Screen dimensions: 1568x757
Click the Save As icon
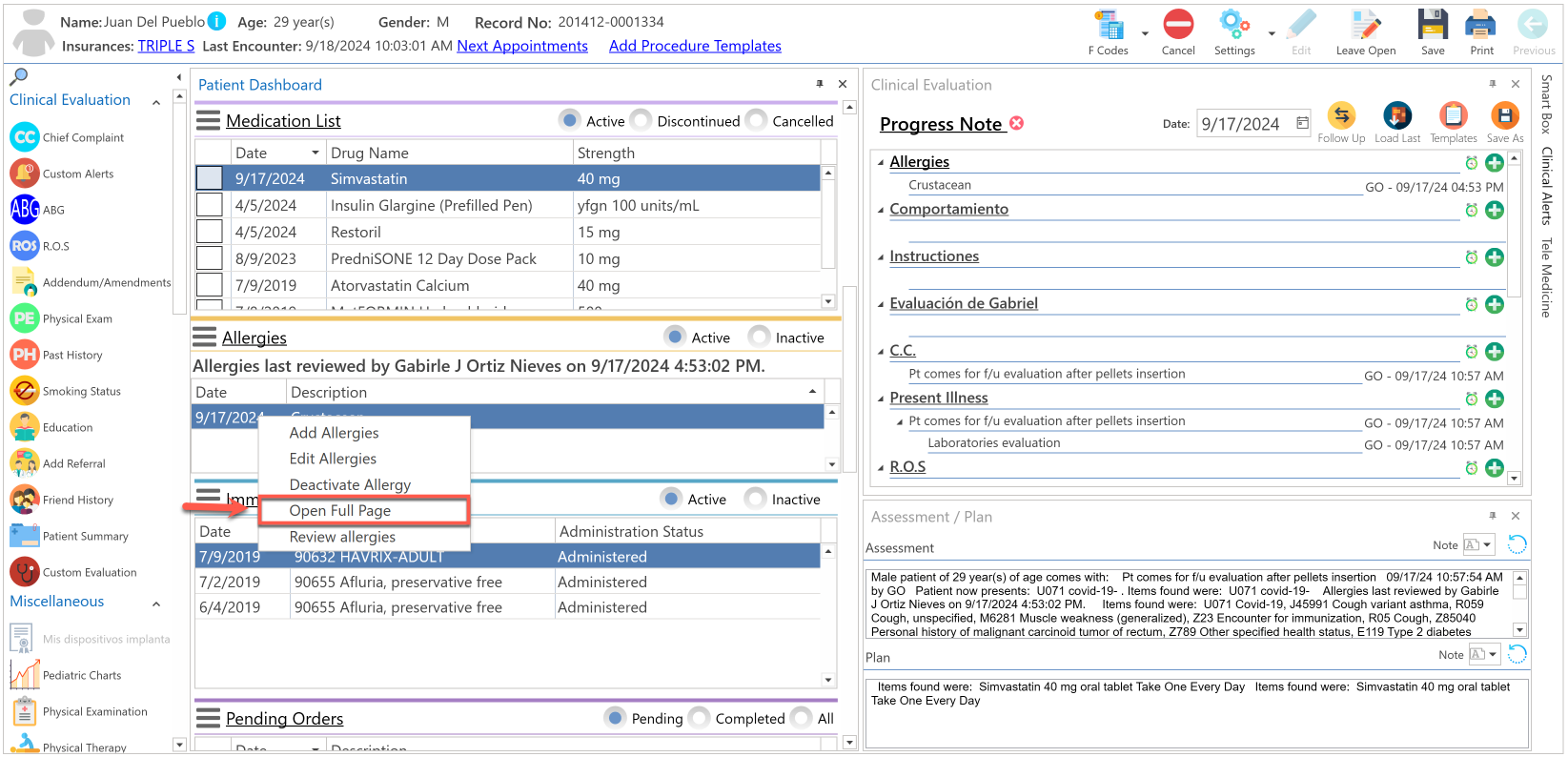click(x=1505, y=116)
